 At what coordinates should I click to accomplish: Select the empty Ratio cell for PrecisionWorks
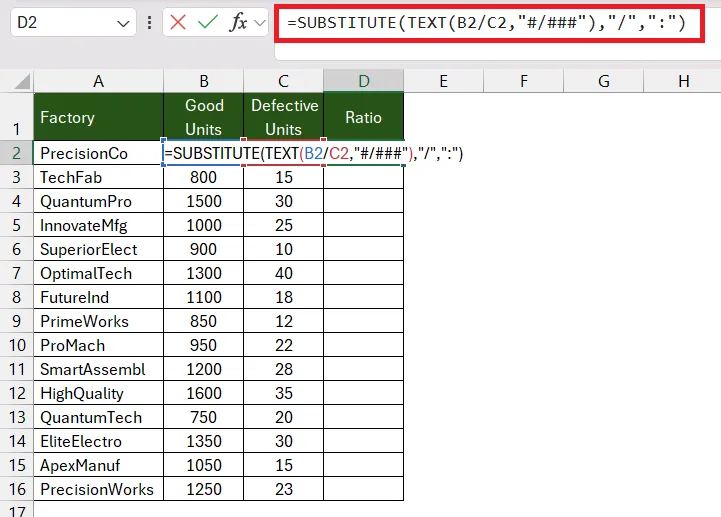(x=364, y=489)
